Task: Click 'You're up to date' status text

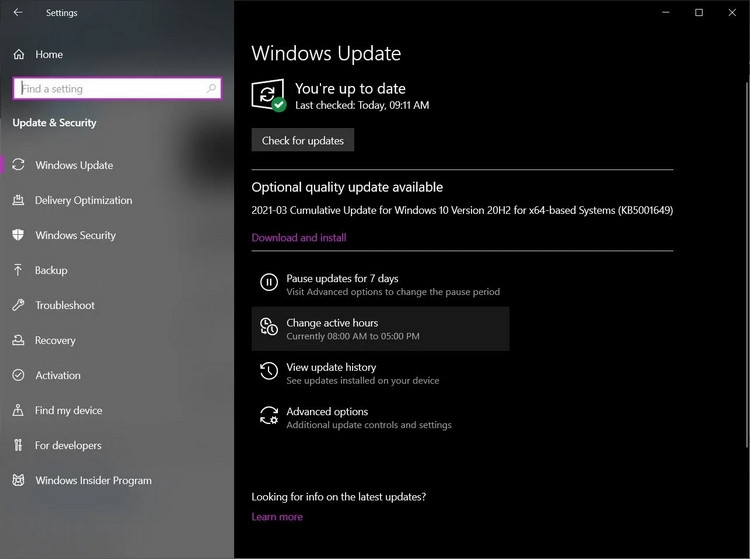Action: tap(350, 88)
